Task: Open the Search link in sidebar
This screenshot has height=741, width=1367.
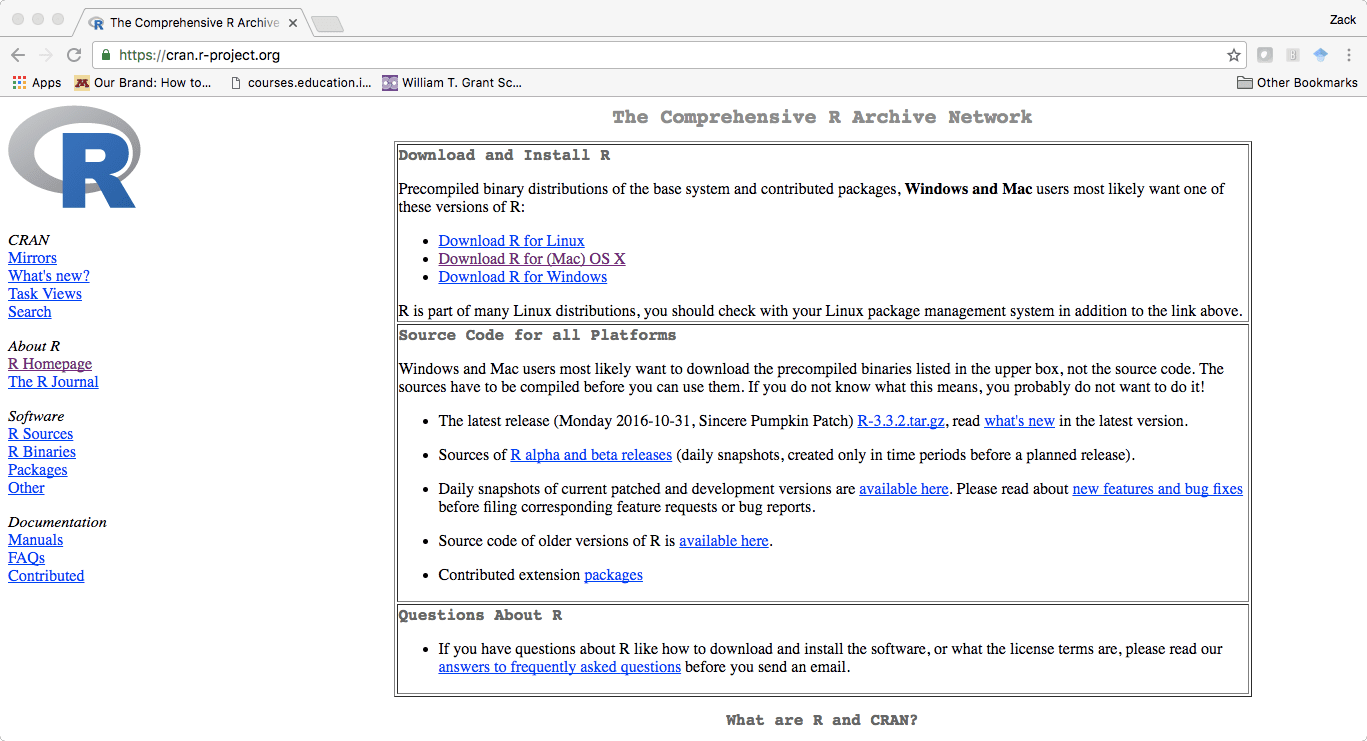Action: click(x=30, y=312)
